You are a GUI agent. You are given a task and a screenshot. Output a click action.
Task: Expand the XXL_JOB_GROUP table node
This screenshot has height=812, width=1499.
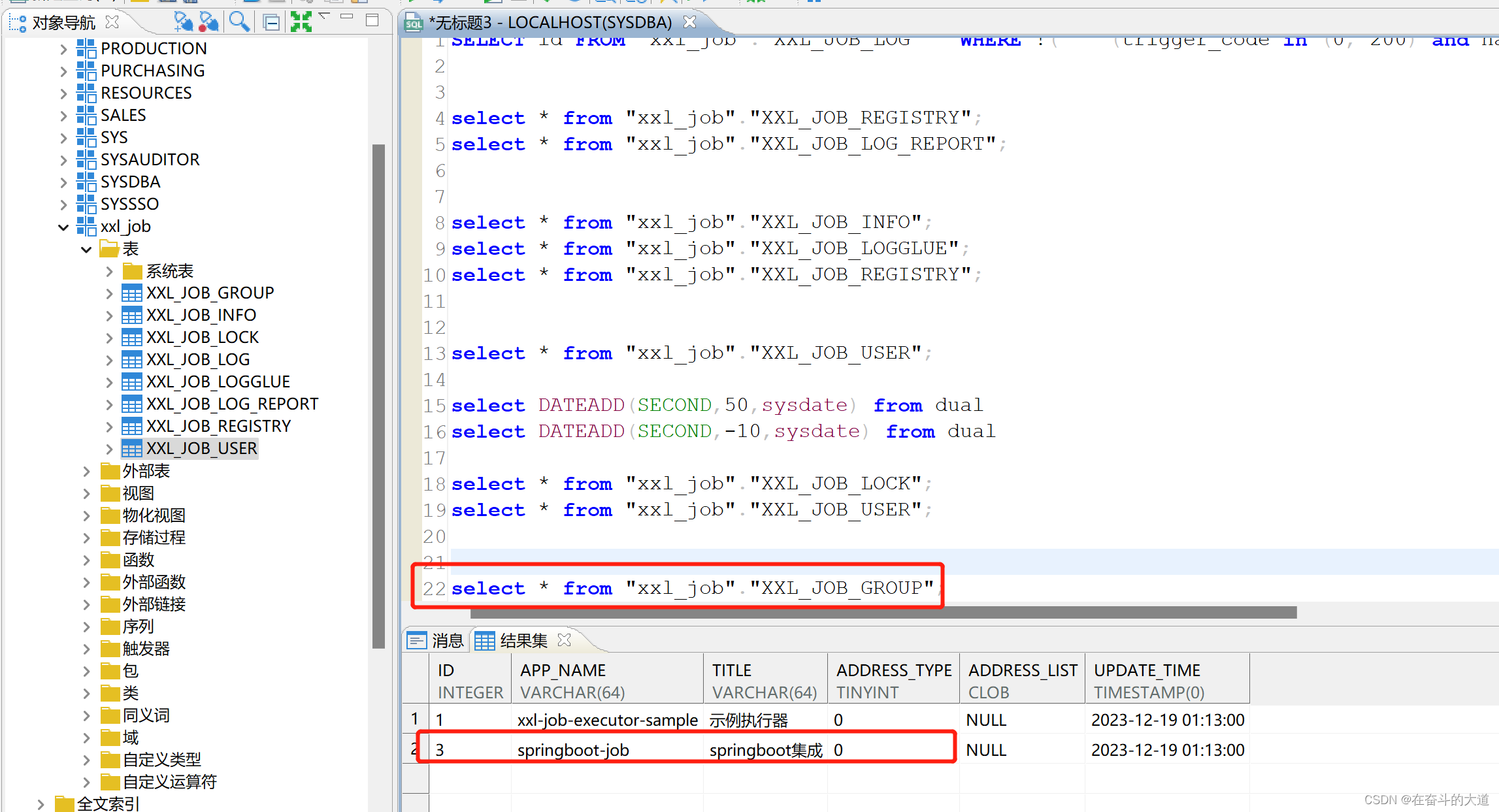(x=109, y=293)
